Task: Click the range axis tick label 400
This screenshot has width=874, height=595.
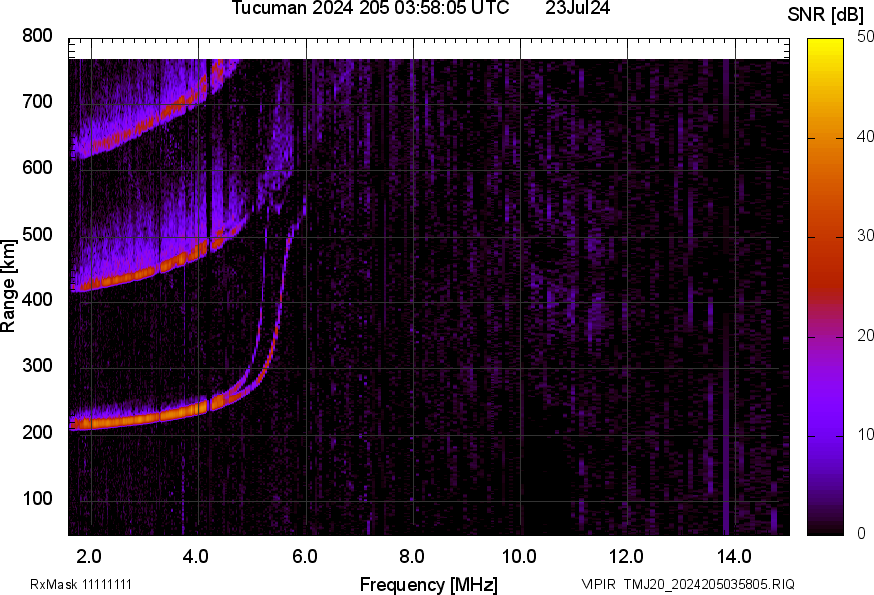Action: [x=37, y=299]
